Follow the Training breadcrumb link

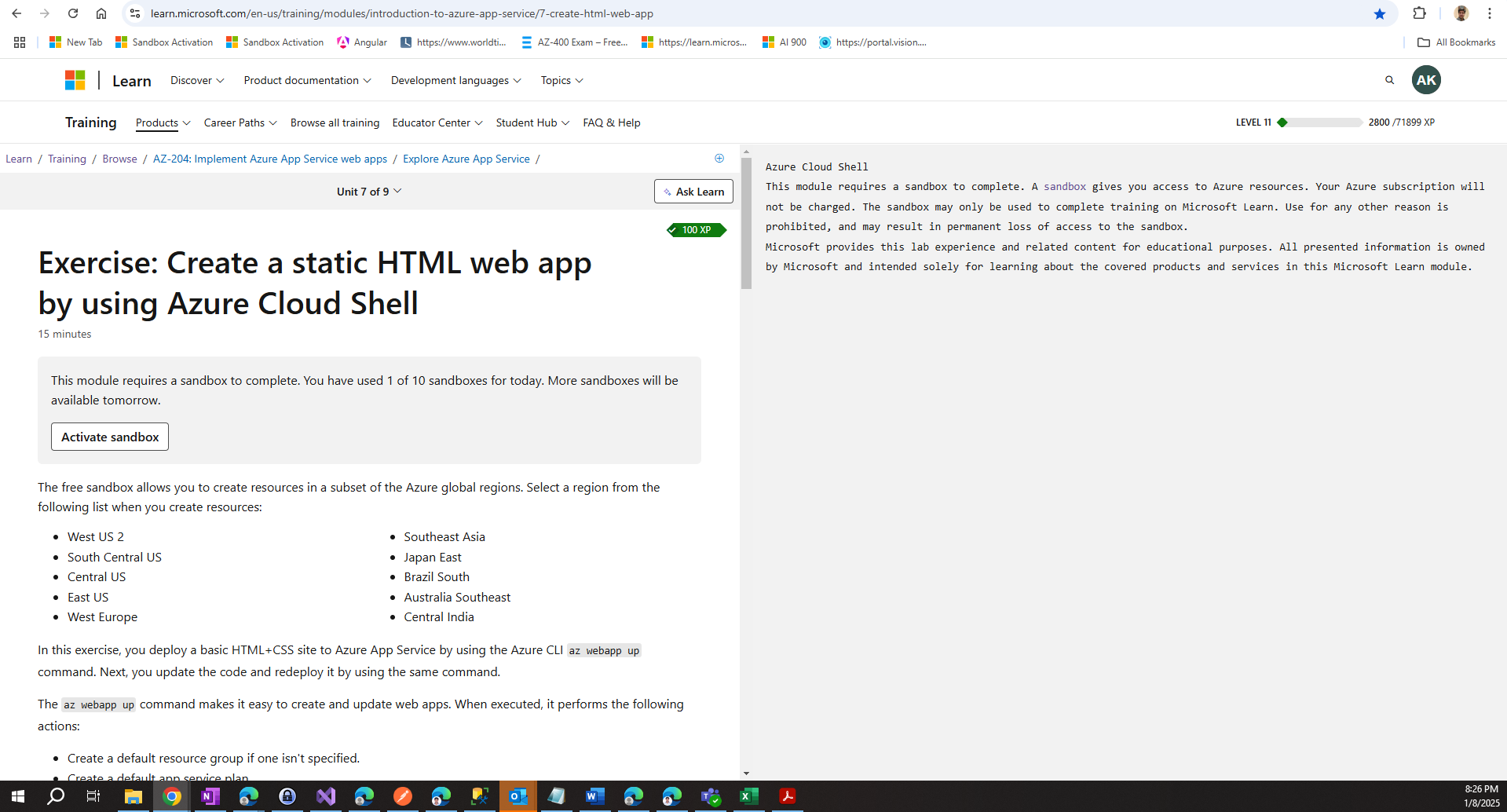pyautogui.click(x=67, y=159)
